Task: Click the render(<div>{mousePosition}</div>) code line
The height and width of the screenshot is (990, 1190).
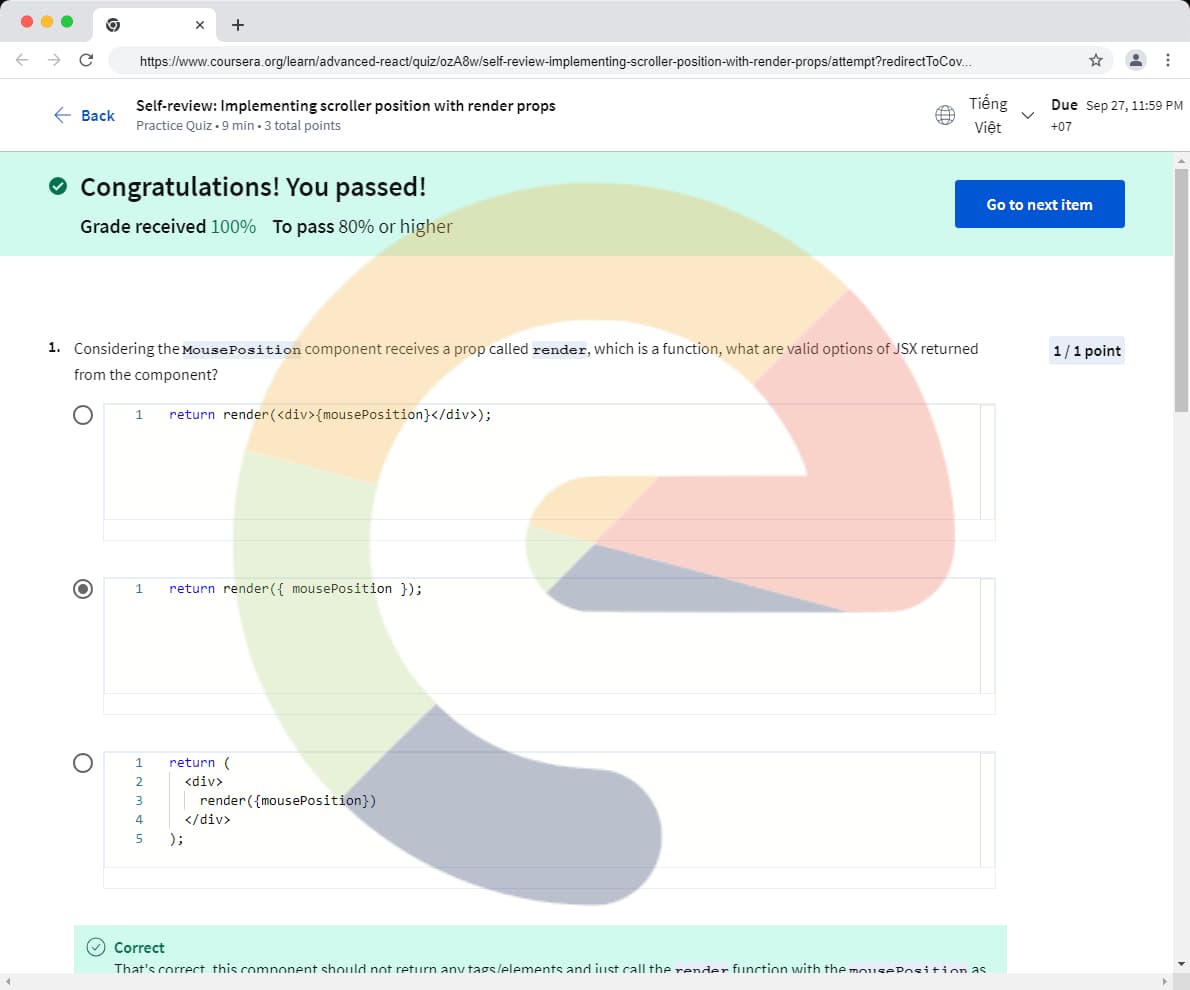Action: 329,415
